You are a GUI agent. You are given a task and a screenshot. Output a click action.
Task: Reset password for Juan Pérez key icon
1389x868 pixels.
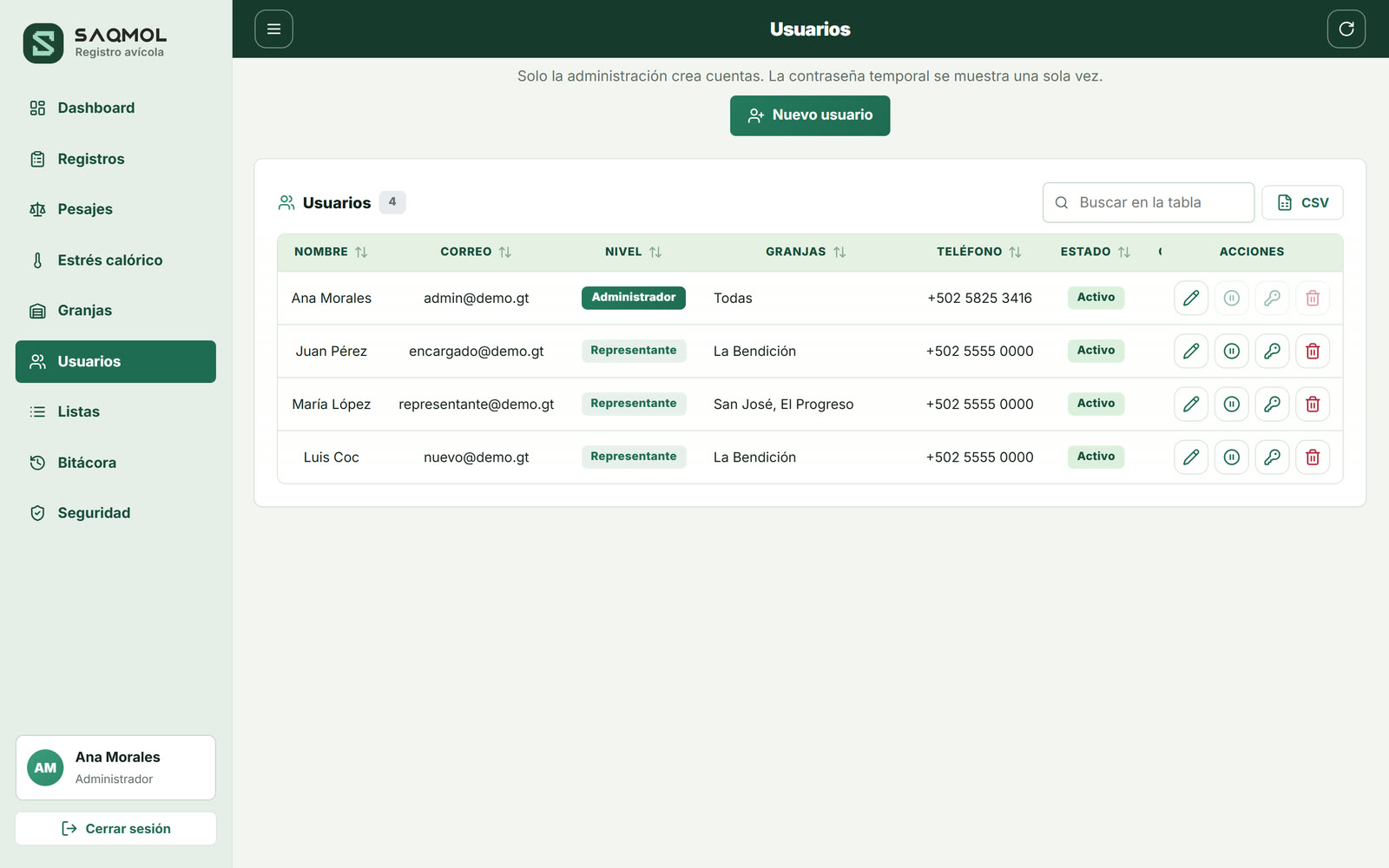pos(1272,351)
